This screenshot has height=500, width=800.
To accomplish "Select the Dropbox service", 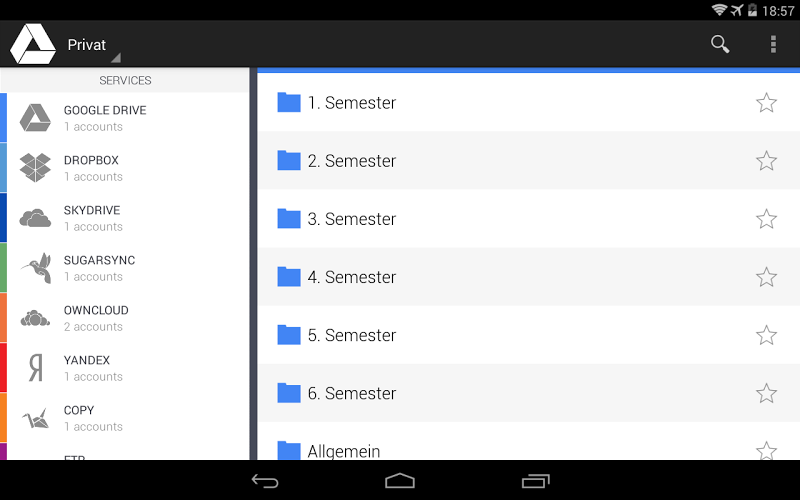I will coord(124,168).
